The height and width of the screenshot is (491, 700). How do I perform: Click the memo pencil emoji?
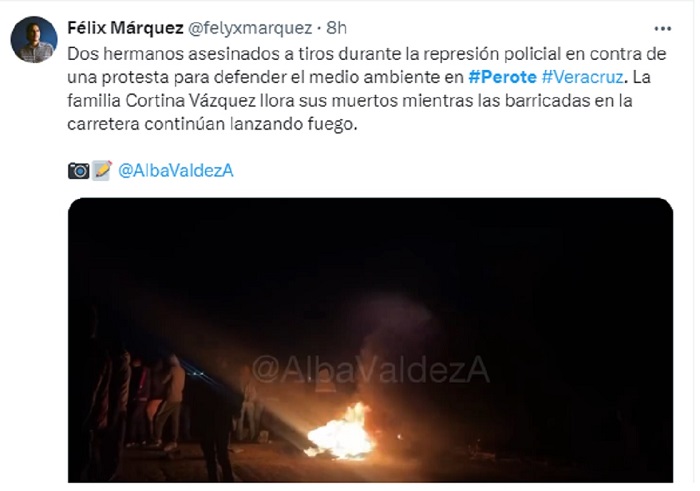102,170
